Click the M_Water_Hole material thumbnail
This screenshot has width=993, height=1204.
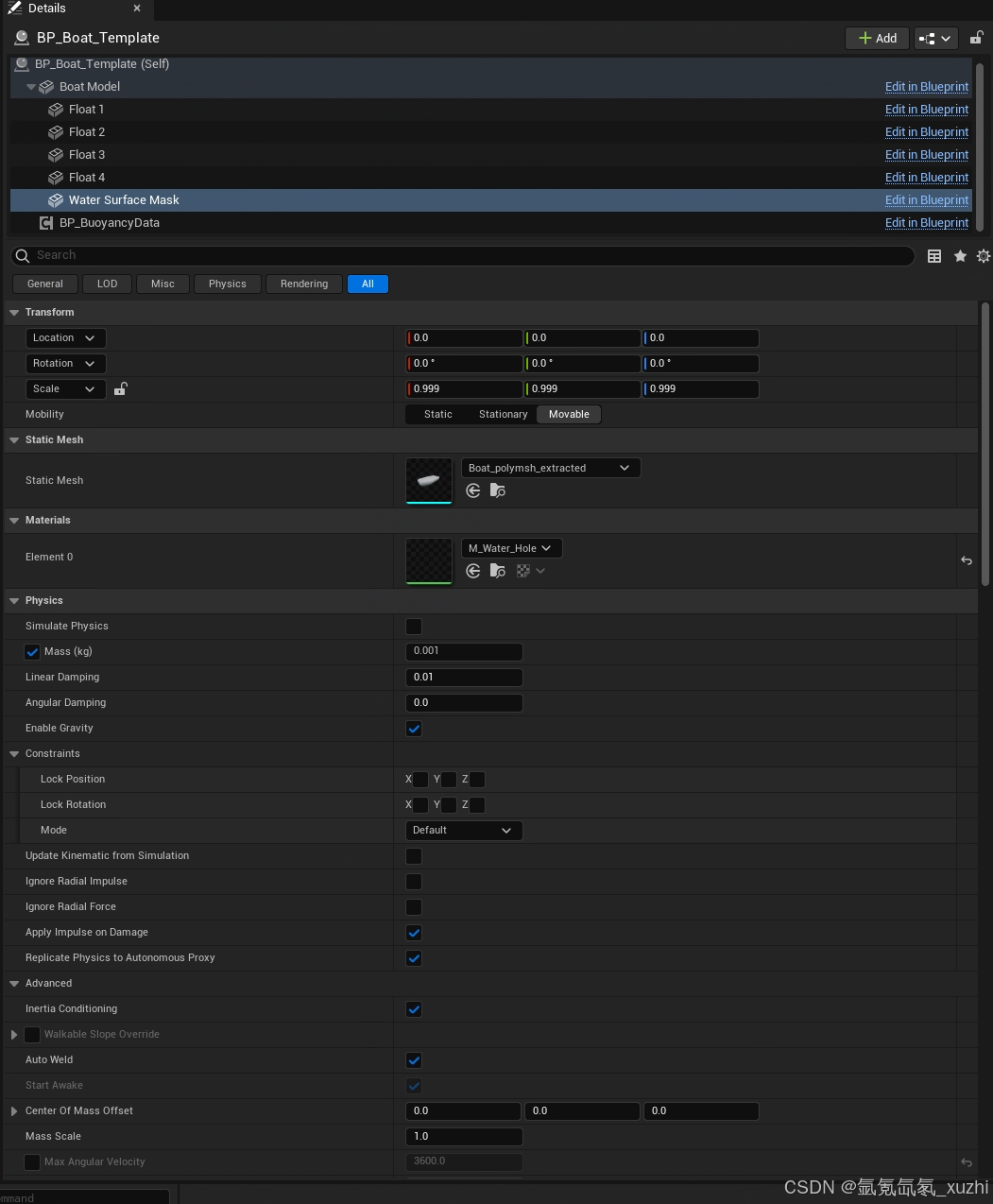coord(429,561)
